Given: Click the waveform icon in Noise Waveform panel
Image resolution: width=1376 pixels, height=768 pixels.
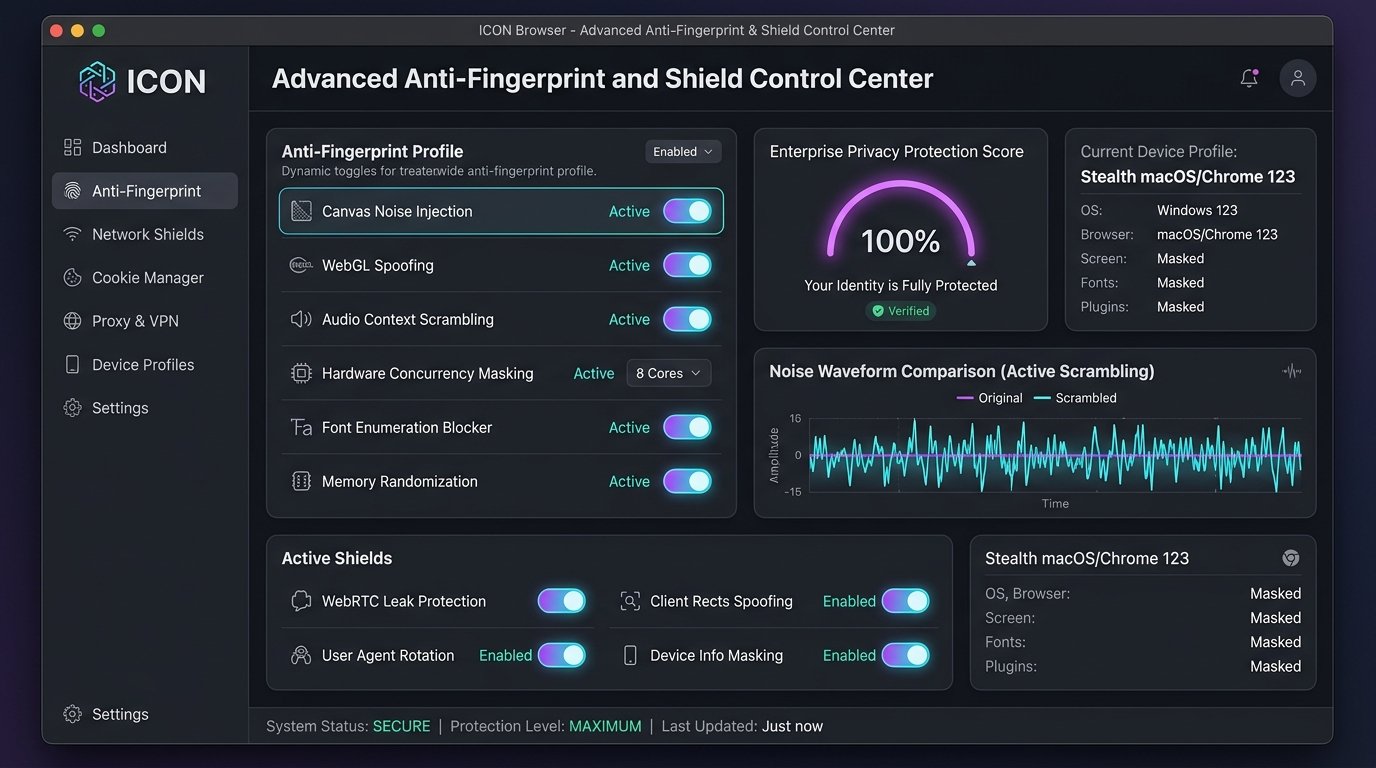Looking at the screenshot, I should click(1292, 371).
